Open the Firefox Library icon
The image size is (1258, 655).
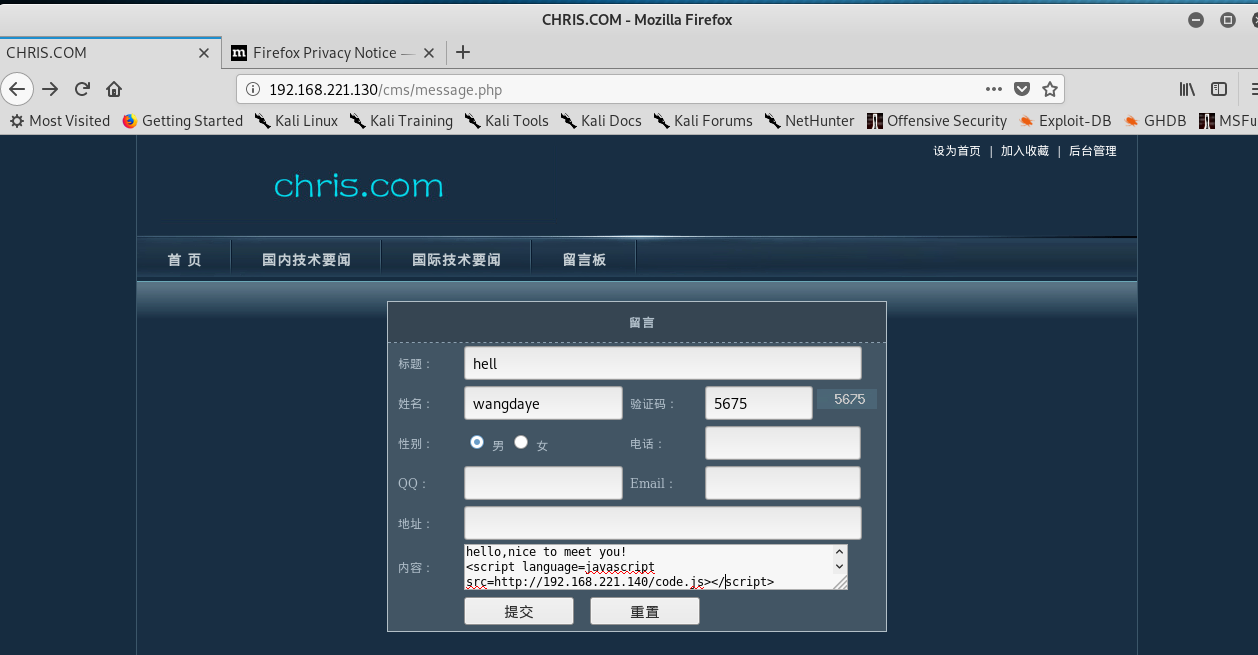pyautogui.click(x=1186, y=89)
